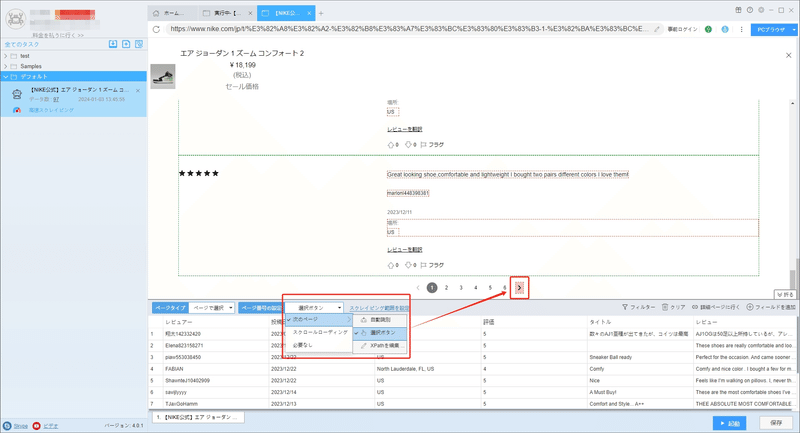Switch to the ホーム tab
This screenshot has width=800, height=433.
(x=173, y=13)
